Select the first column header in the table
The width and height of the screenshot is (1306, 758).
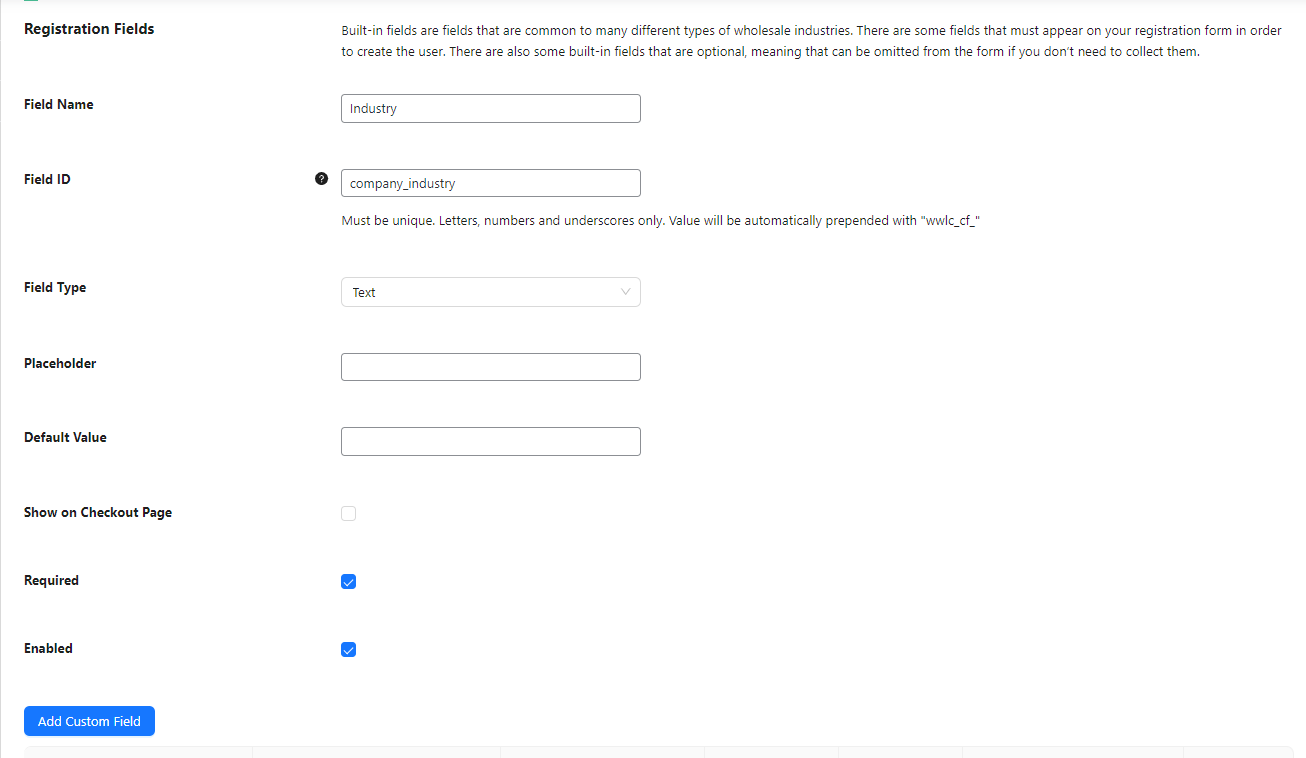(x=137, y=752)
